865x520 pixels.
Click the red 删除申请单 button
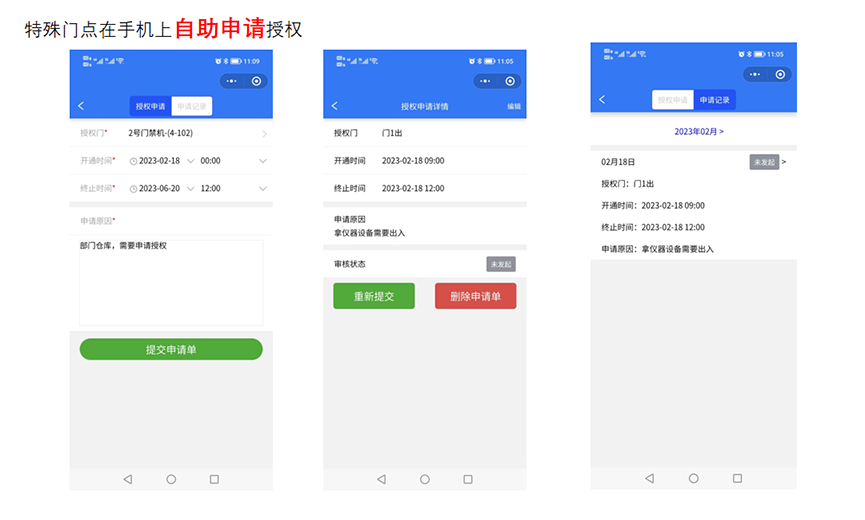tap(475, 296)
